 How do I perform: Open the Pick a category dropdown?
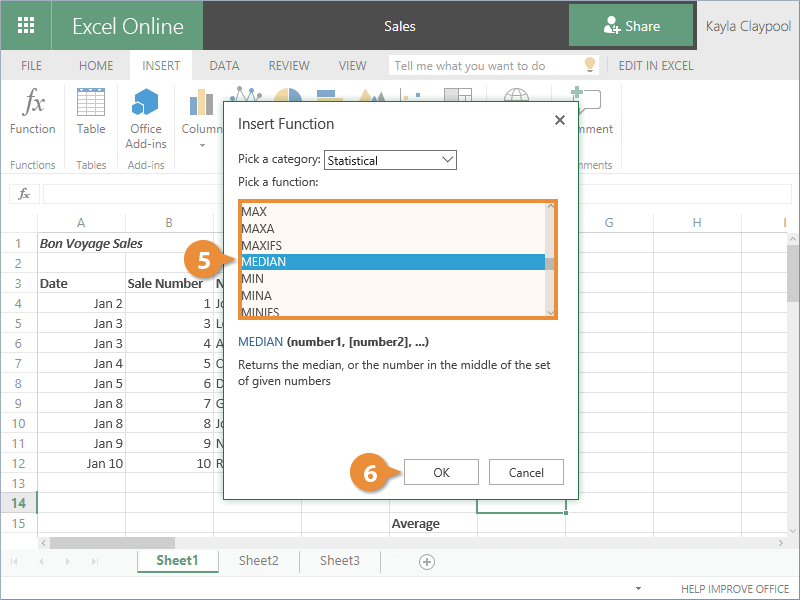390,160
